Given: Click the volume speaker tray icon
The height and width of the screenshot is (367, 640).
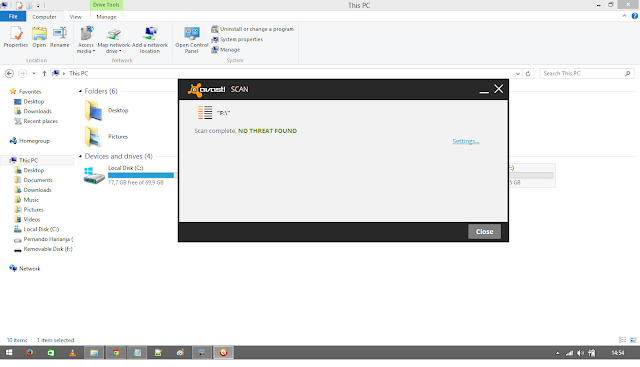Looking at the screenshot, I should (x=580, y=353).
